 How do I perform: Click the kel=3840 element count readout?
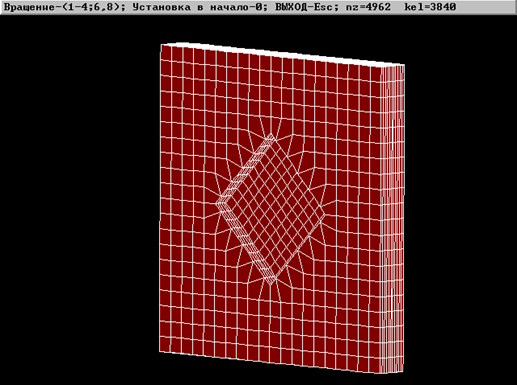point(430,7)
